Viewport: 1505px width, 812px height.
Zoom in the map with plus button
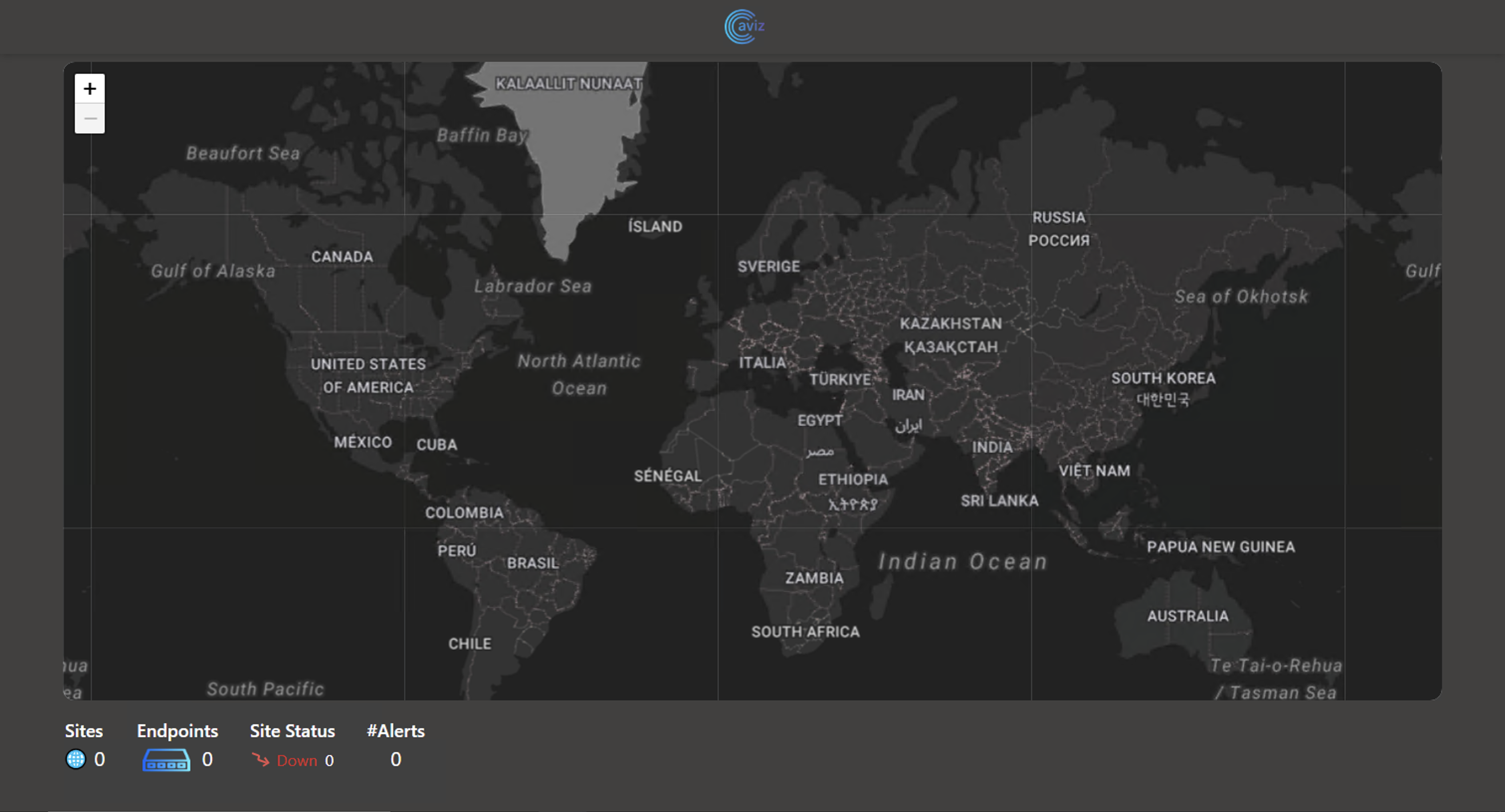(90, 89)
